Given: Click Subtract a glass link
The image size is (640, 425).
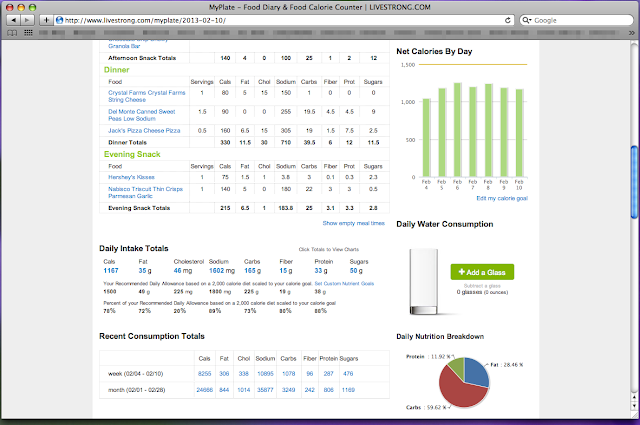Looking at the screenshot, I should (482, 286).
